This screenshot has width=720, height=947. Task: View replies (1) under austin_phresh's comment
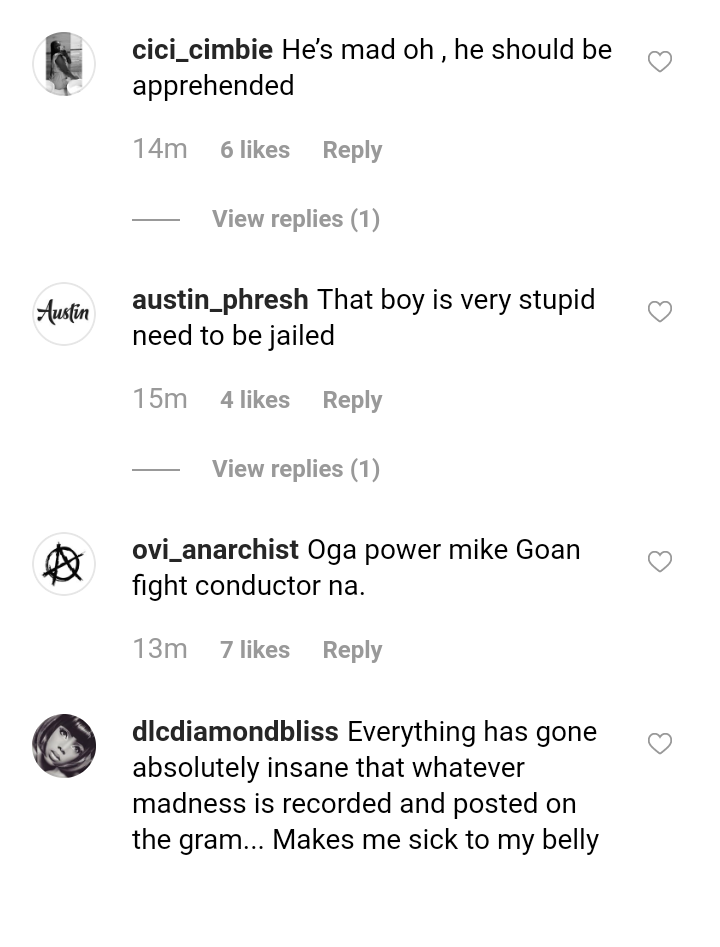(295, 469)
